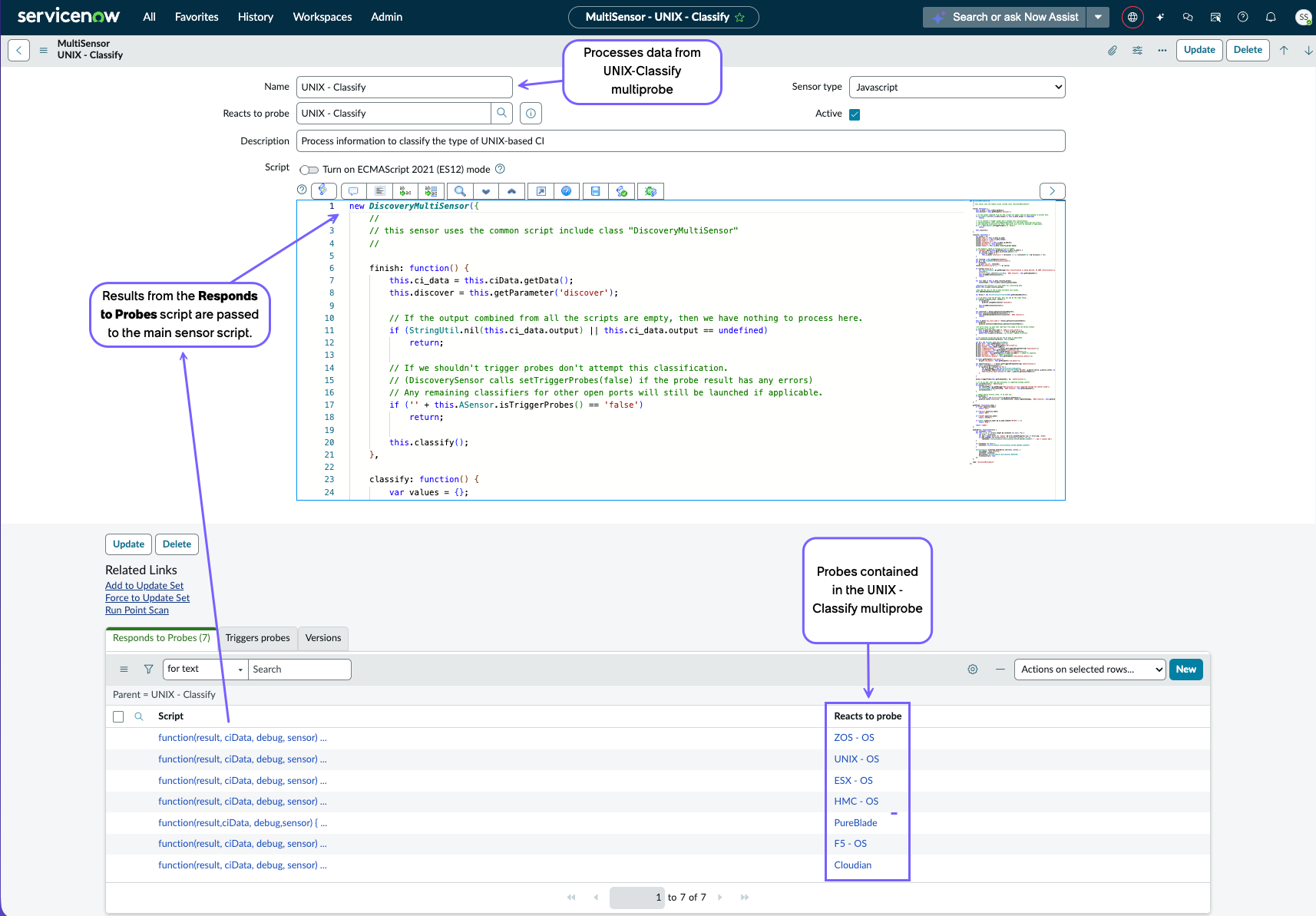Click the search magnifier in script toolbar
Viewport: 1316px width, 916px height.
[x=460, y=191]
